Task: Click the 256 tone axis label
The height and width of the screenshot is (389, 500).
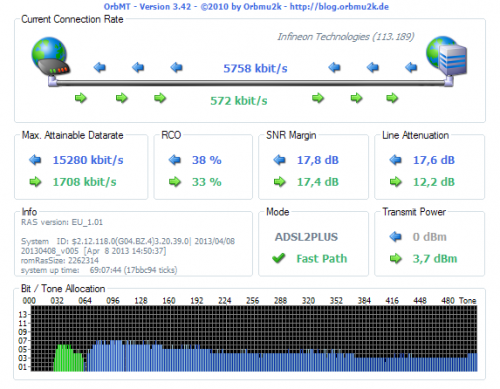Action: [252, 301]
